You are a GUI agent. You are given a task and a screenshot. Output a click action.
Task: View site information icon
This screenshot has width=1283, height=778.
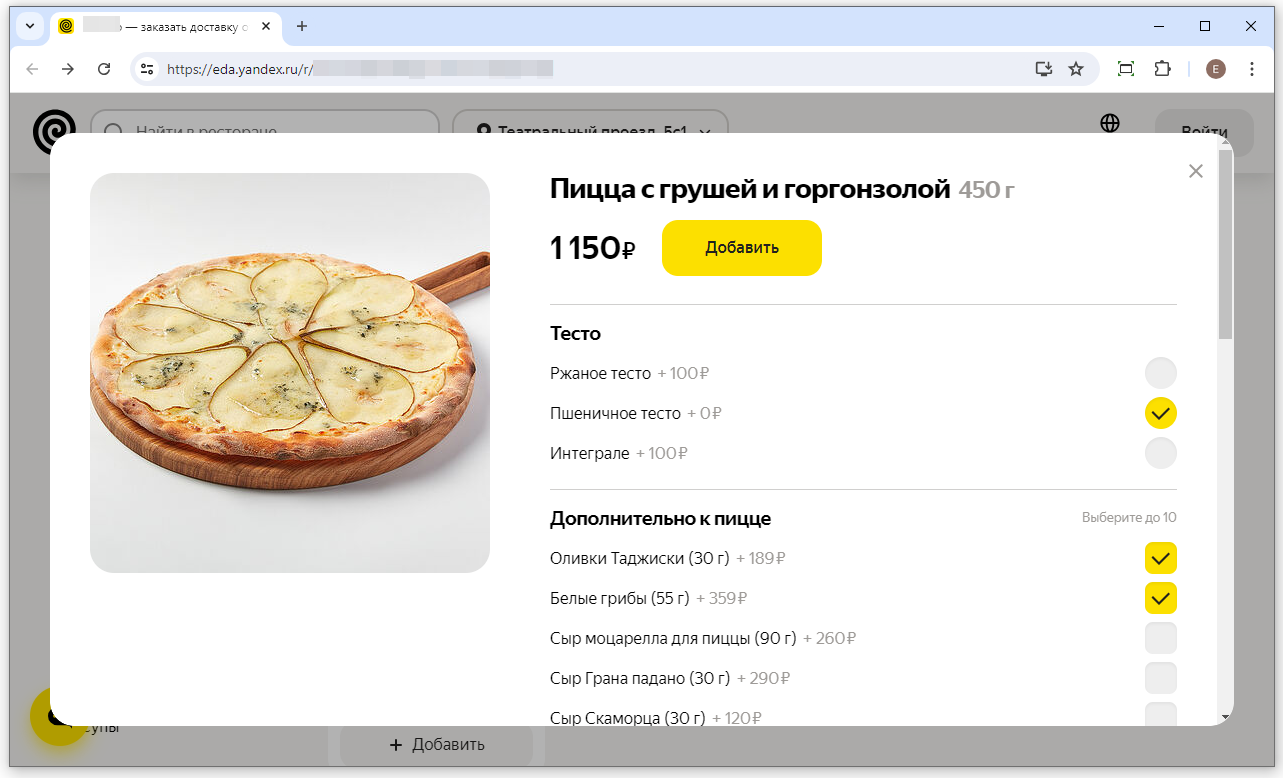tap(147, 69)
